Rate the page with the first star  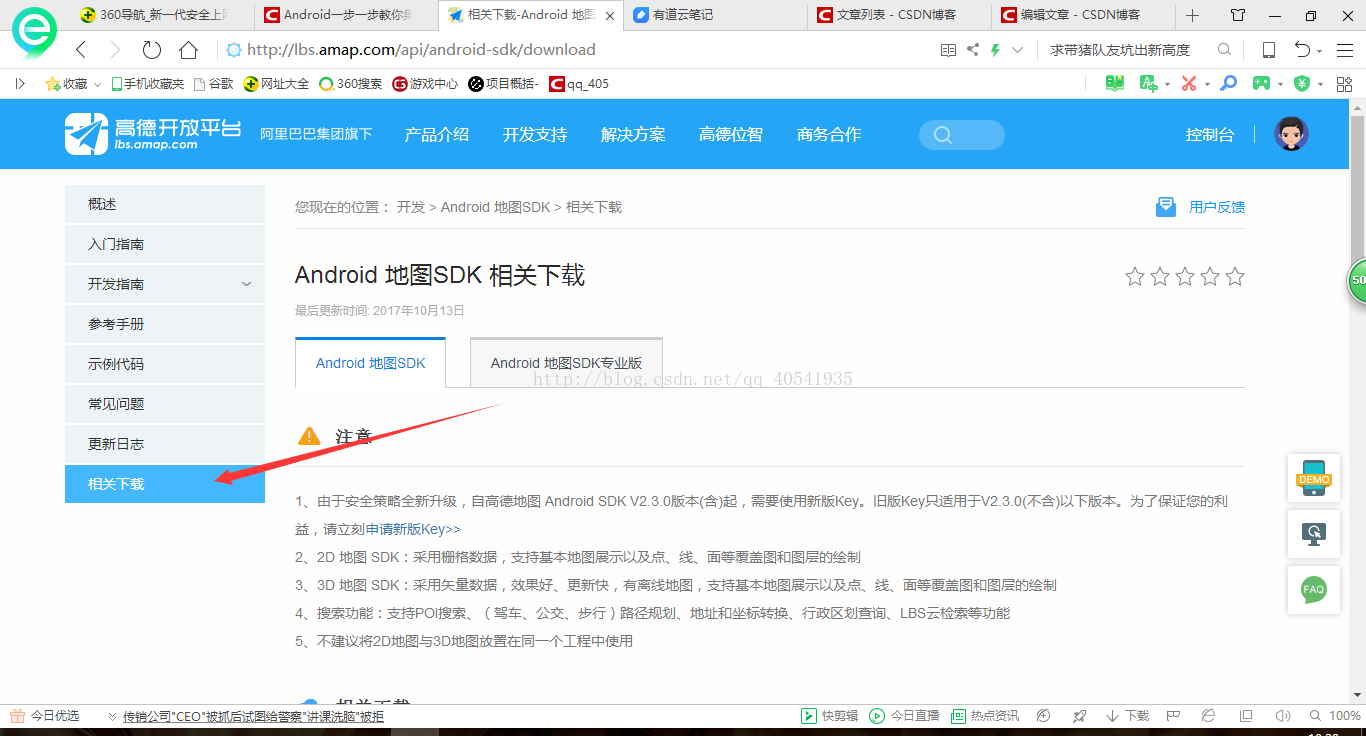point(1135,276)
